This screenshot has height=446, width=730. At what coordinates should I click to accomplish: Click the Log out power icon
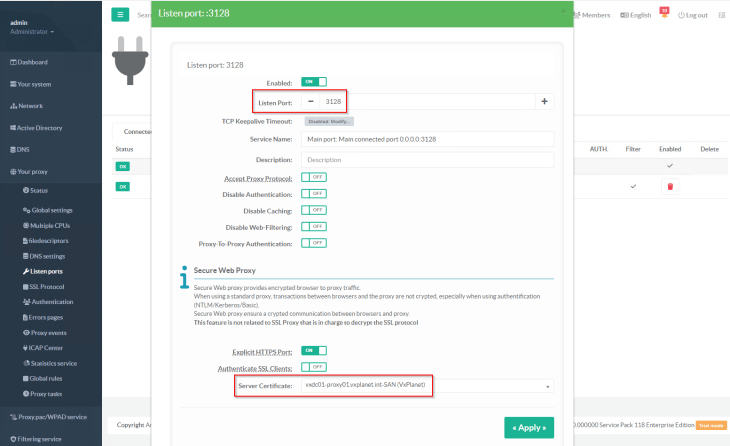click(692, 15)
